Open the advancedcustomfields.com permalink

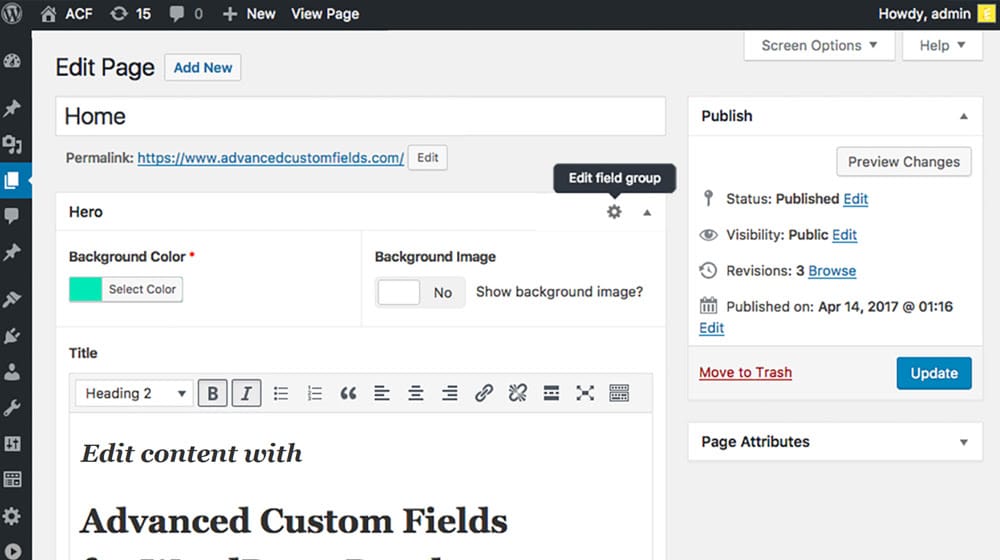point(270,158)
